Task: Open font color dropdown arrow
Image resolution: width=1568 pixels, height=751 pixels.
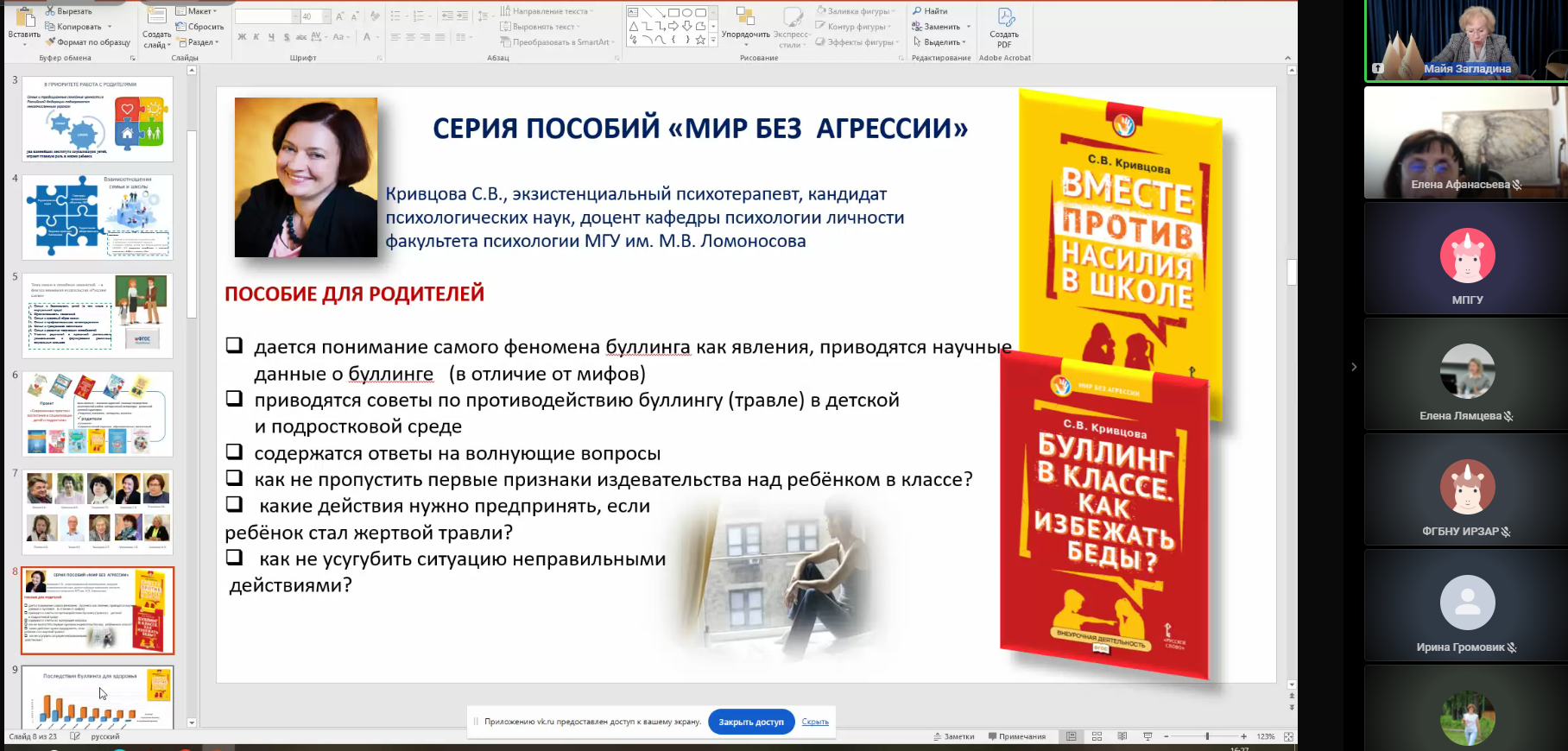Action: tap(378, 37)
